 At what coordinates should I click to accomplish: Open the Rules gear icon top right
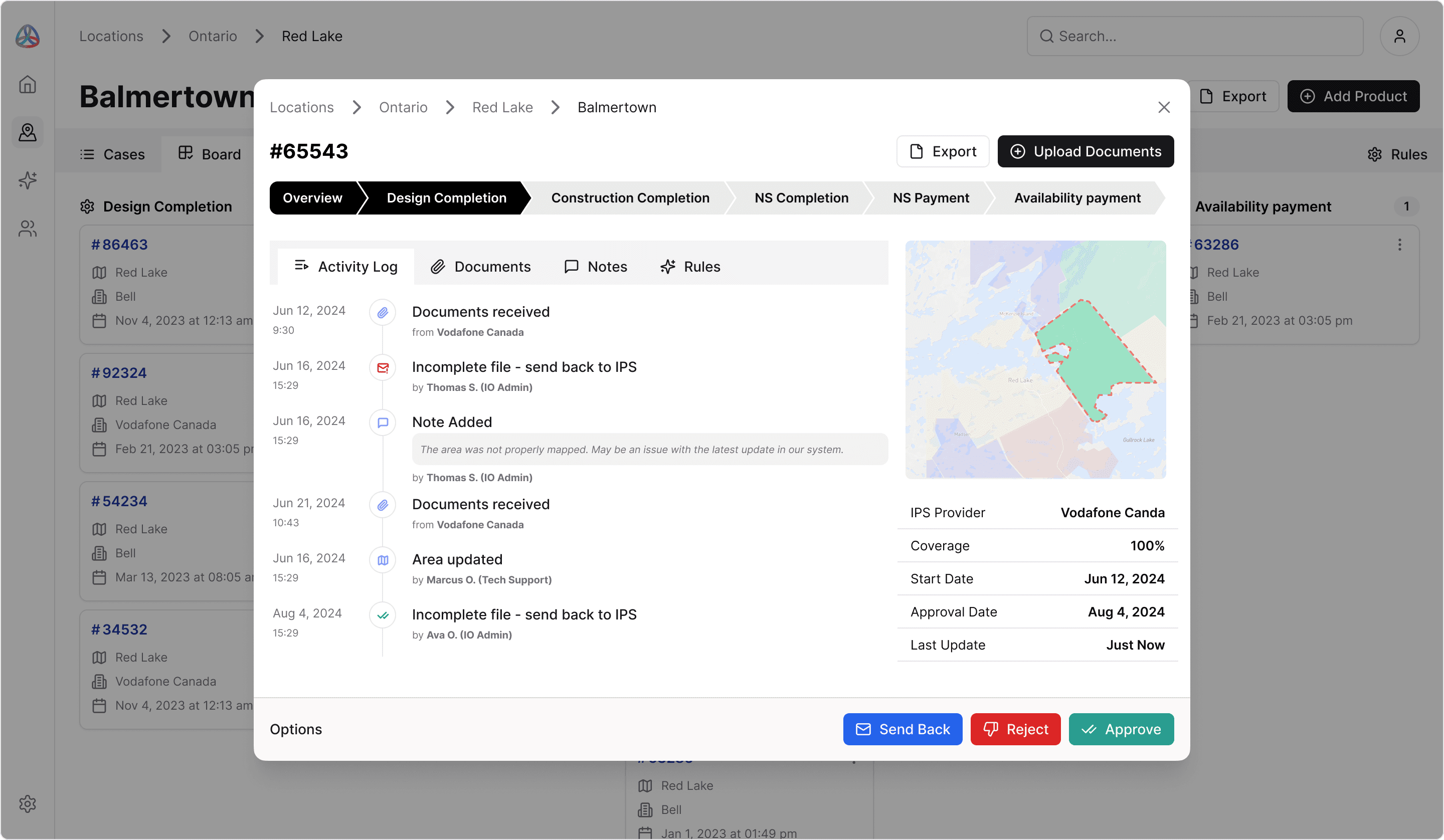[x=1376, y=154]
